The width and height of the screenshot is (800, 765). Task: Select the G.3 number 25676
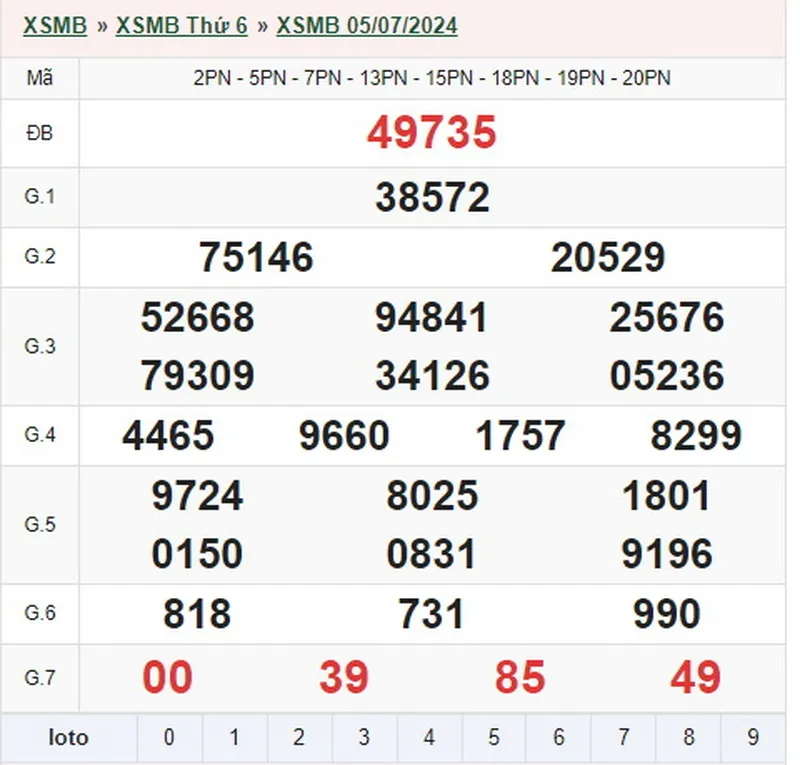coord(667,317)
